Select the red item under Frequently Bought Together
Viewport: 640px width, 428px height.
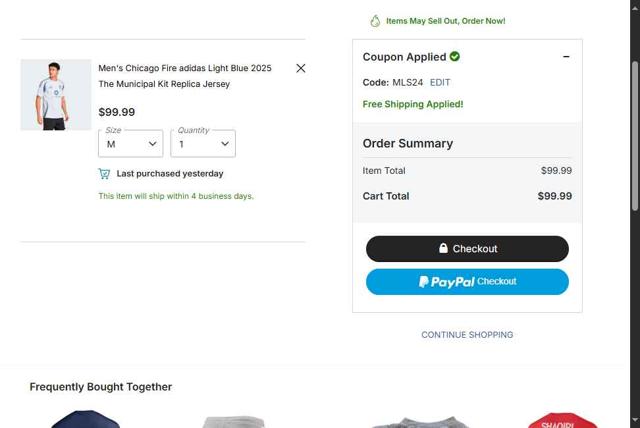pos(562,420)
